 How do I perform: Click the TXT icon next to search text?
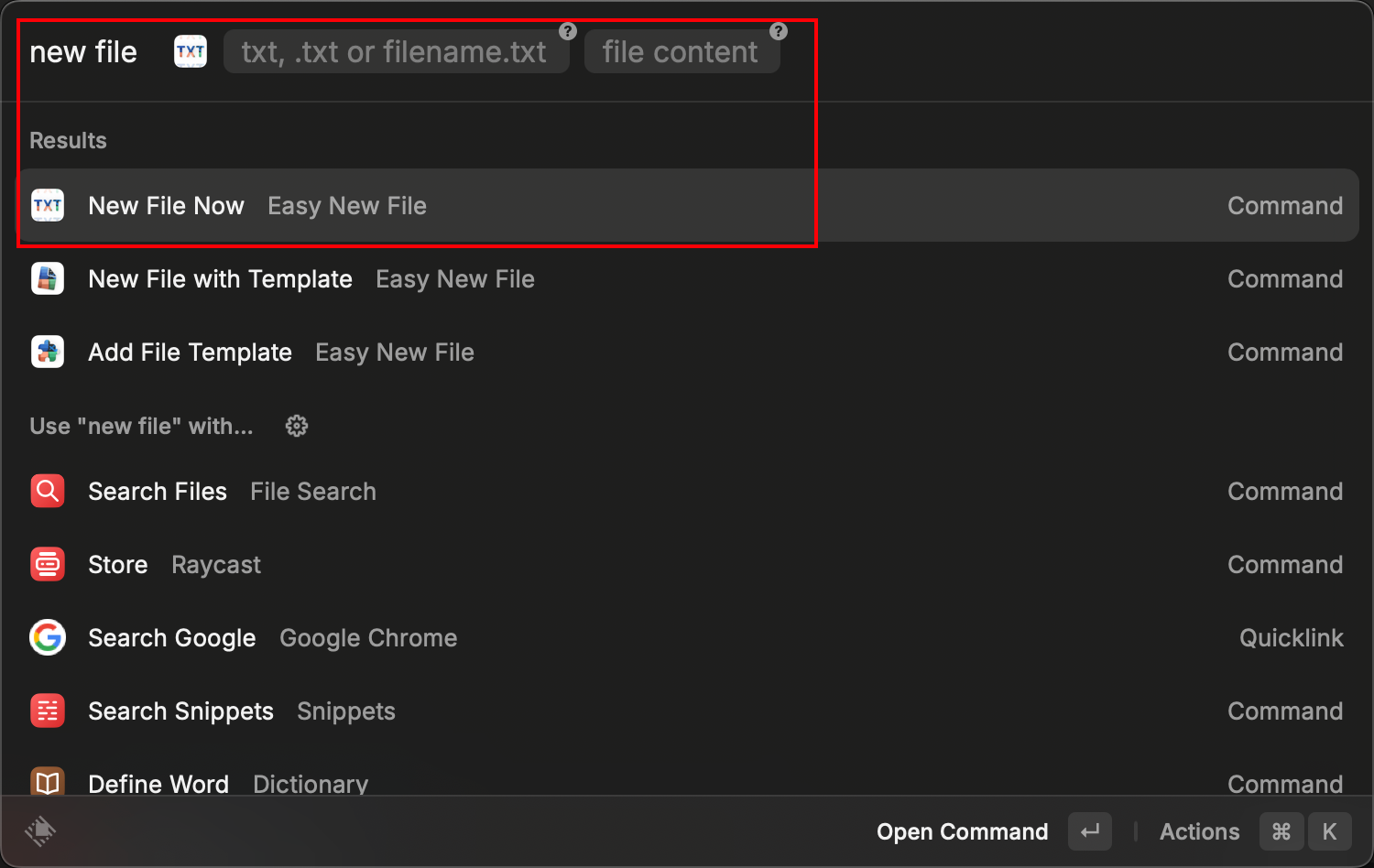tap(191, 51)
